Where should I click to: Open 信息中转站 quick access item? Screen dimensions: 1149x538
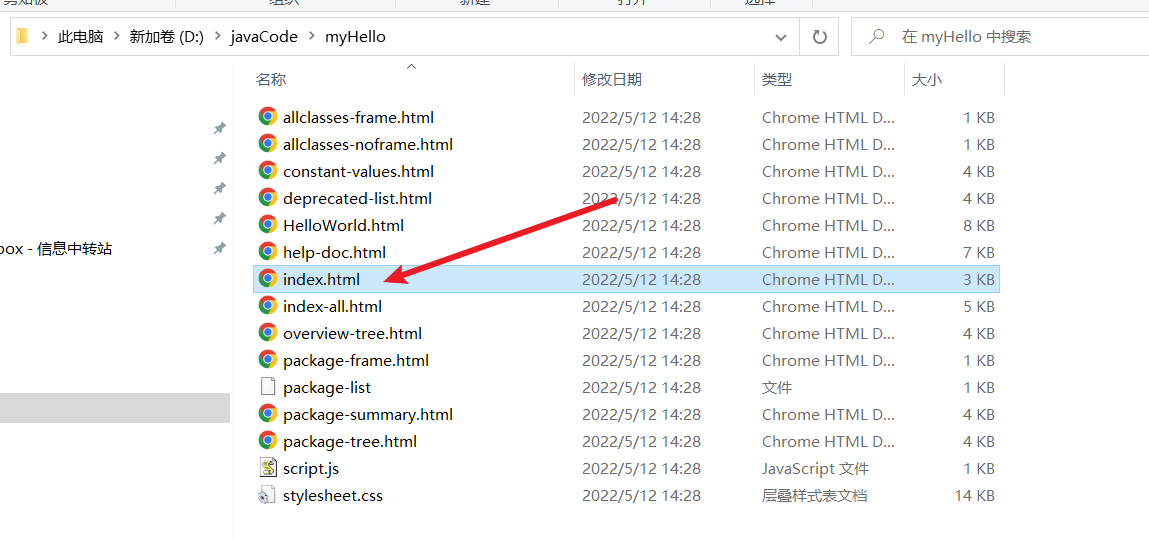click(x=56, y=249)
